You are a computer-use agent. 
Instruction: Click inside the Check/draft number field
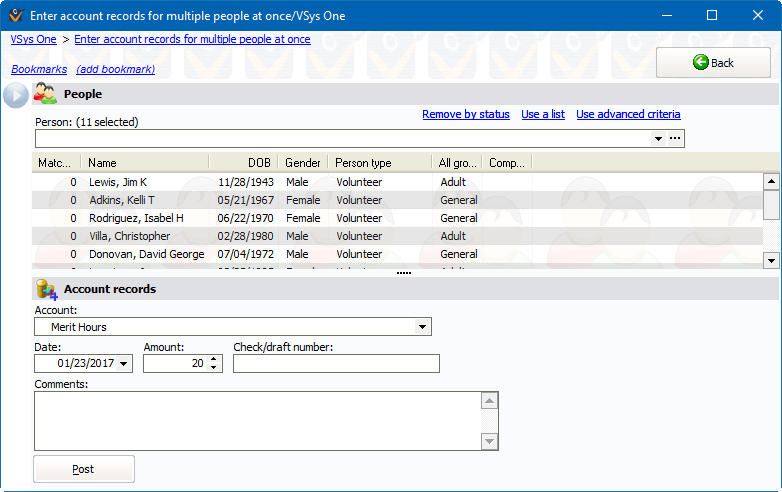336,364
